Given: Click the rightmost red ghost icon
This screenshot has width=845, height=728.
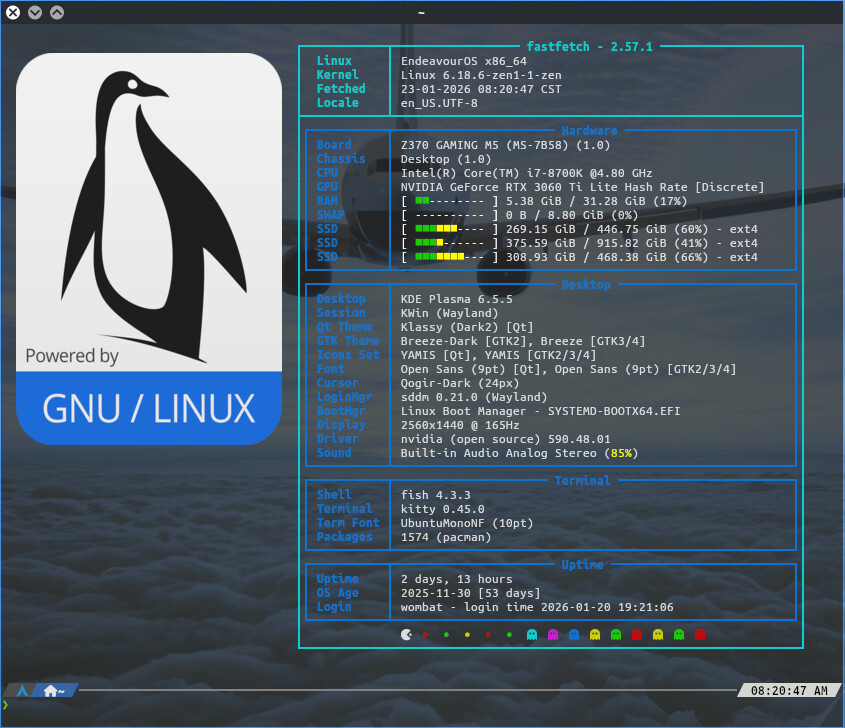Looking at the screenshot, I should (700, 634).
